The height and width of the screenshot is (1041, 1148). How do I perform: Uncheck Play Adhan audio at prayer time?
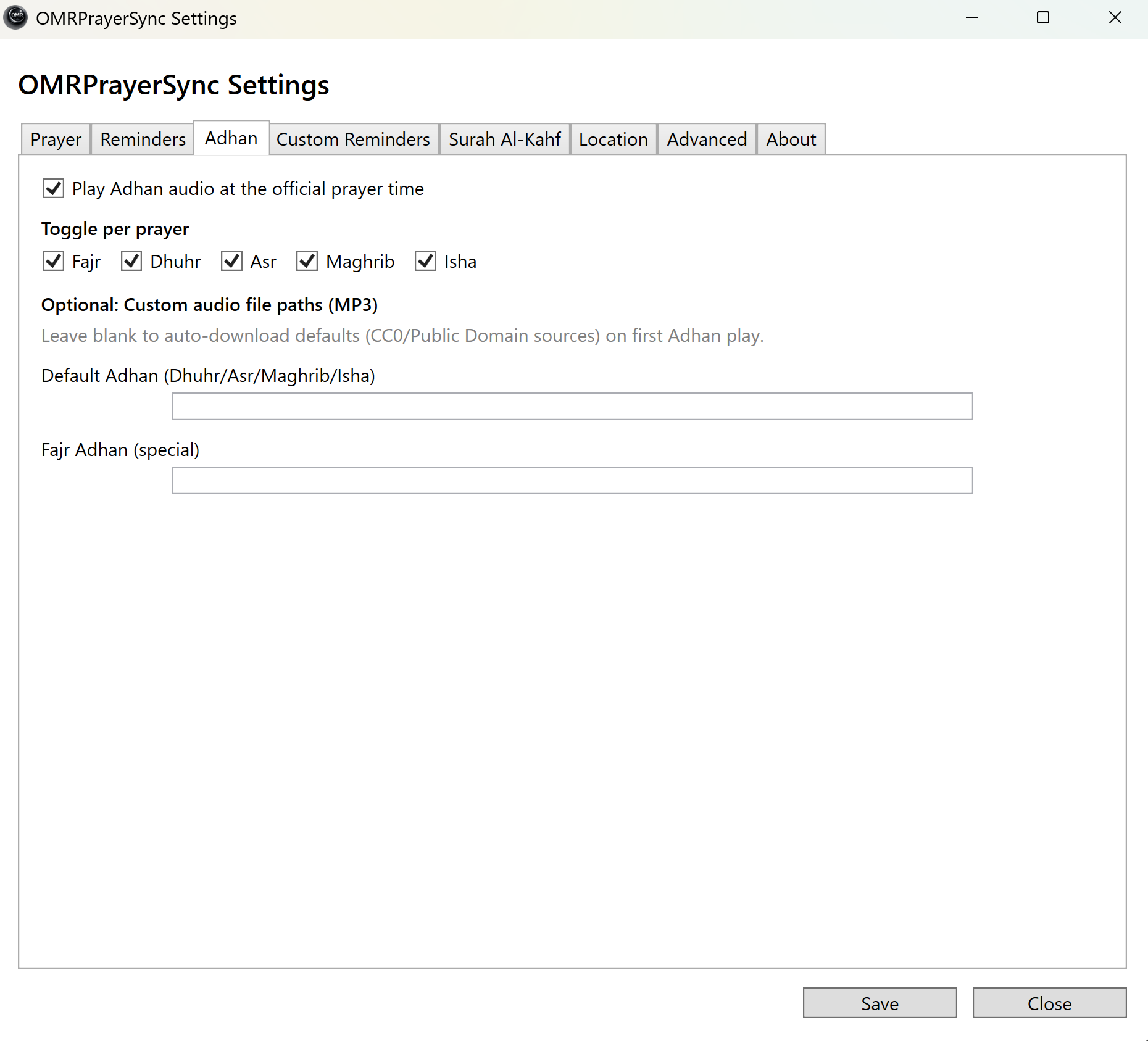coord(53,188)
